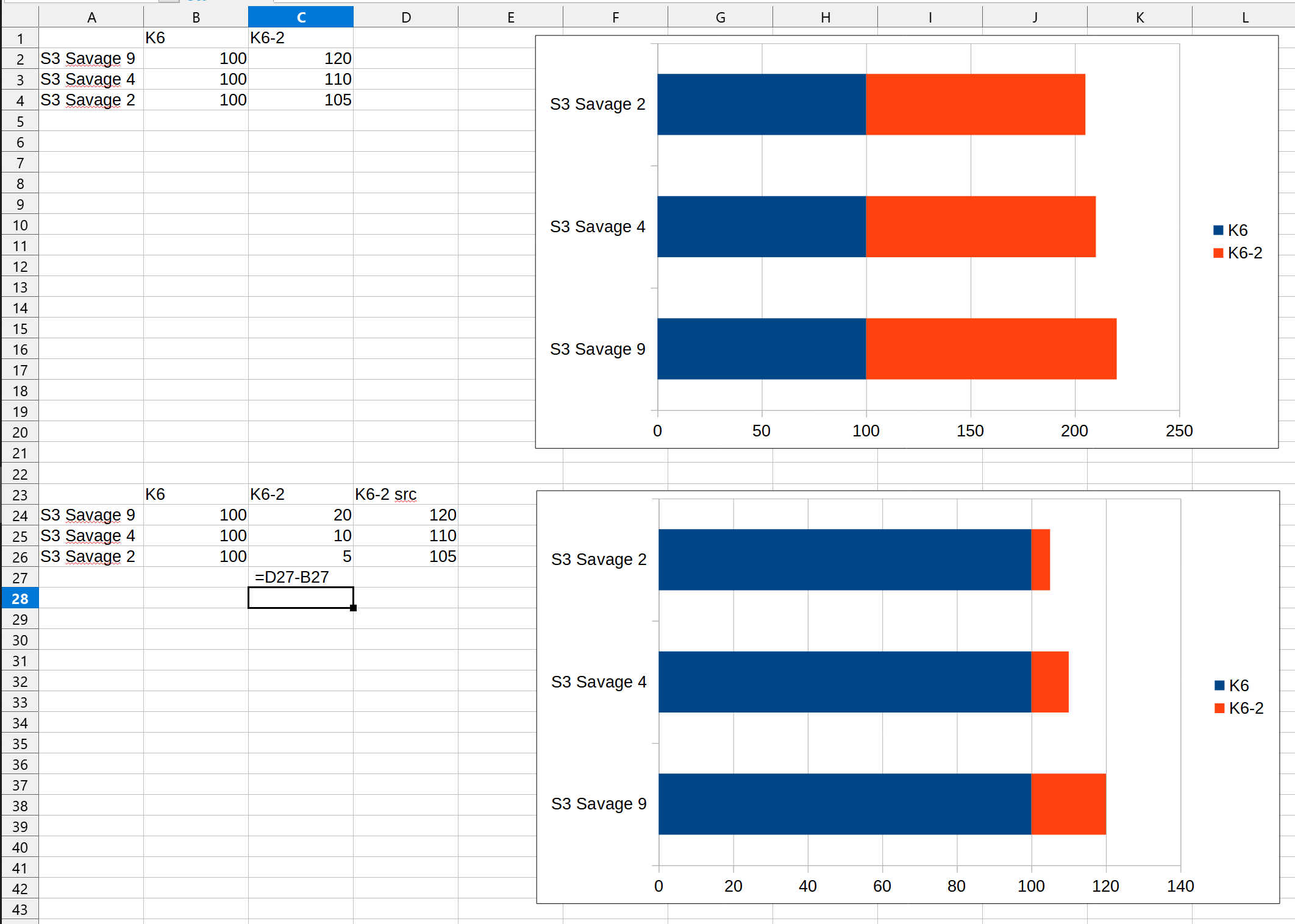
Task: Click the S3 Savage 2 axis label in top chart
Action: pos(598,104)
